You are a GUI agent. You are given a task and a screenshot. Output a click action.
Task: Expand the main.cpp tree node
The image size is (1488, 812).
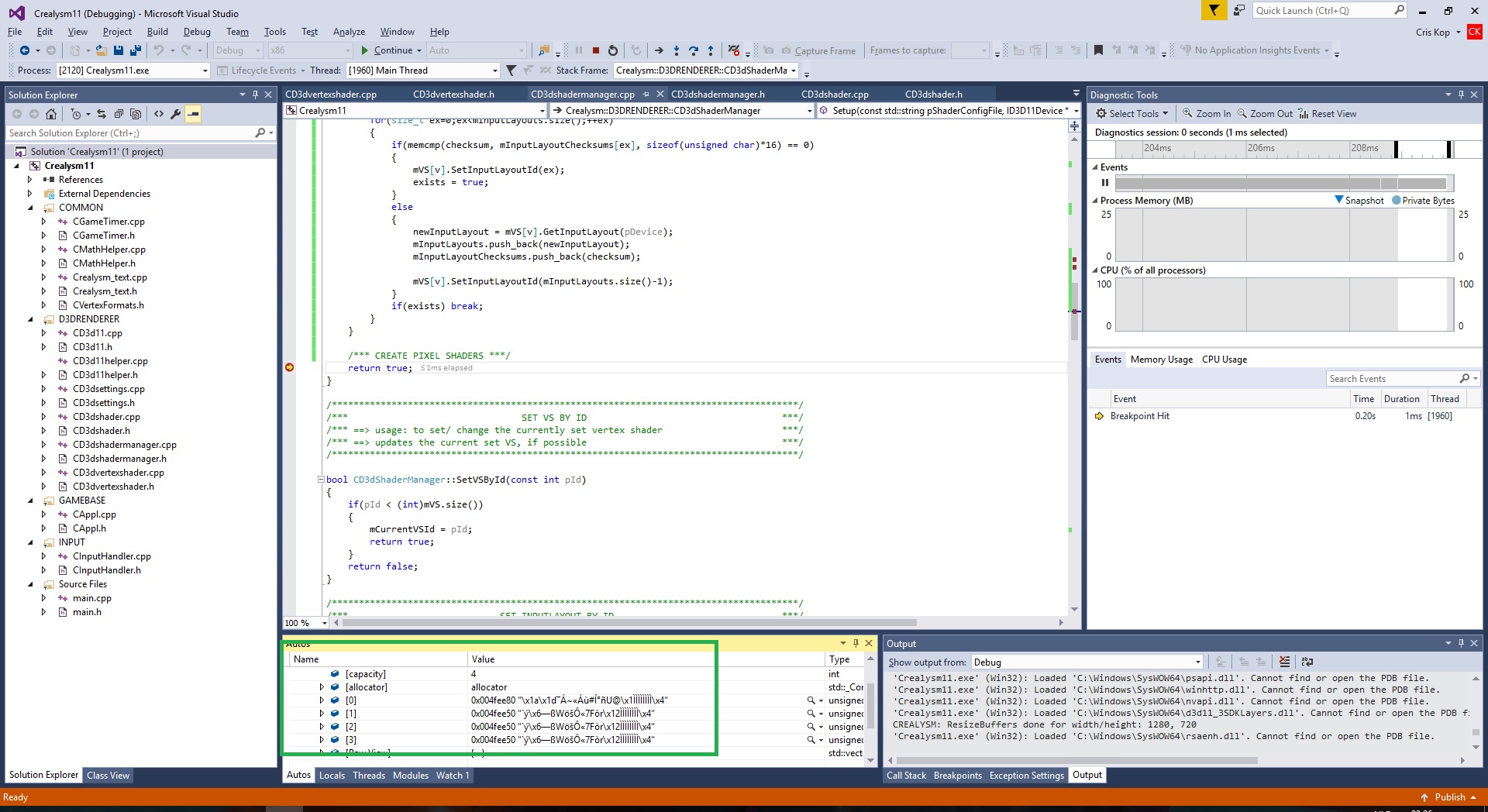tap(43, 598)
